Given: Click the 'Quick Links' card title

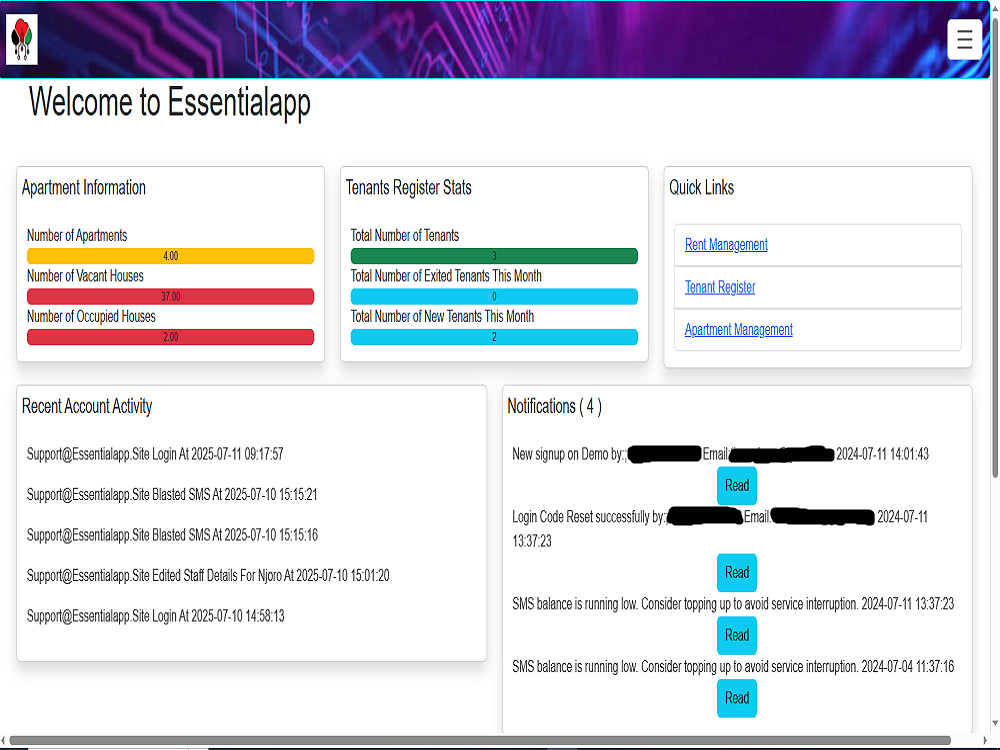Looking at the screenshot, I should (702, 188).
